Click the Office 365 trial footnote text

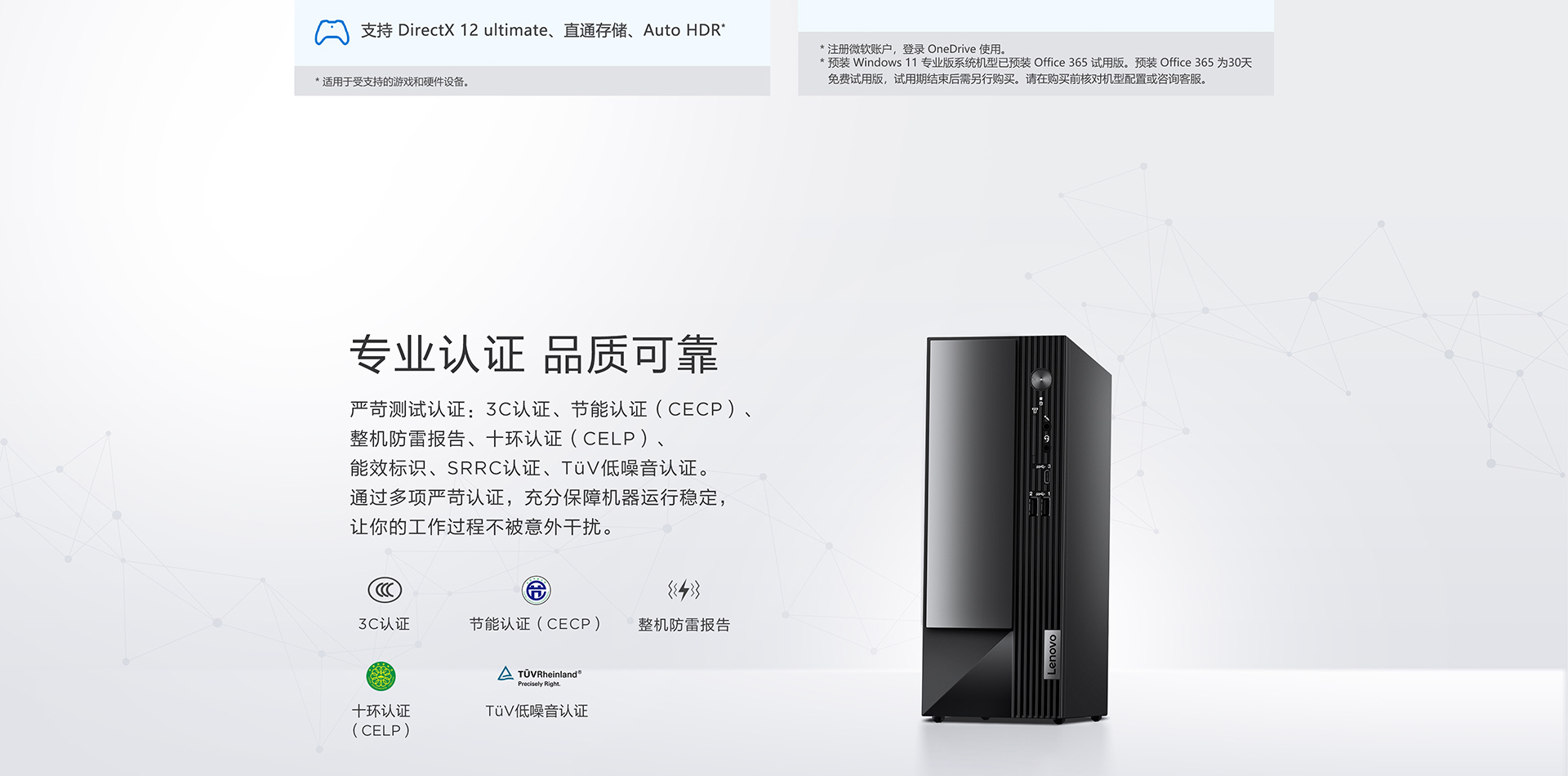[x=1036, y=70]
